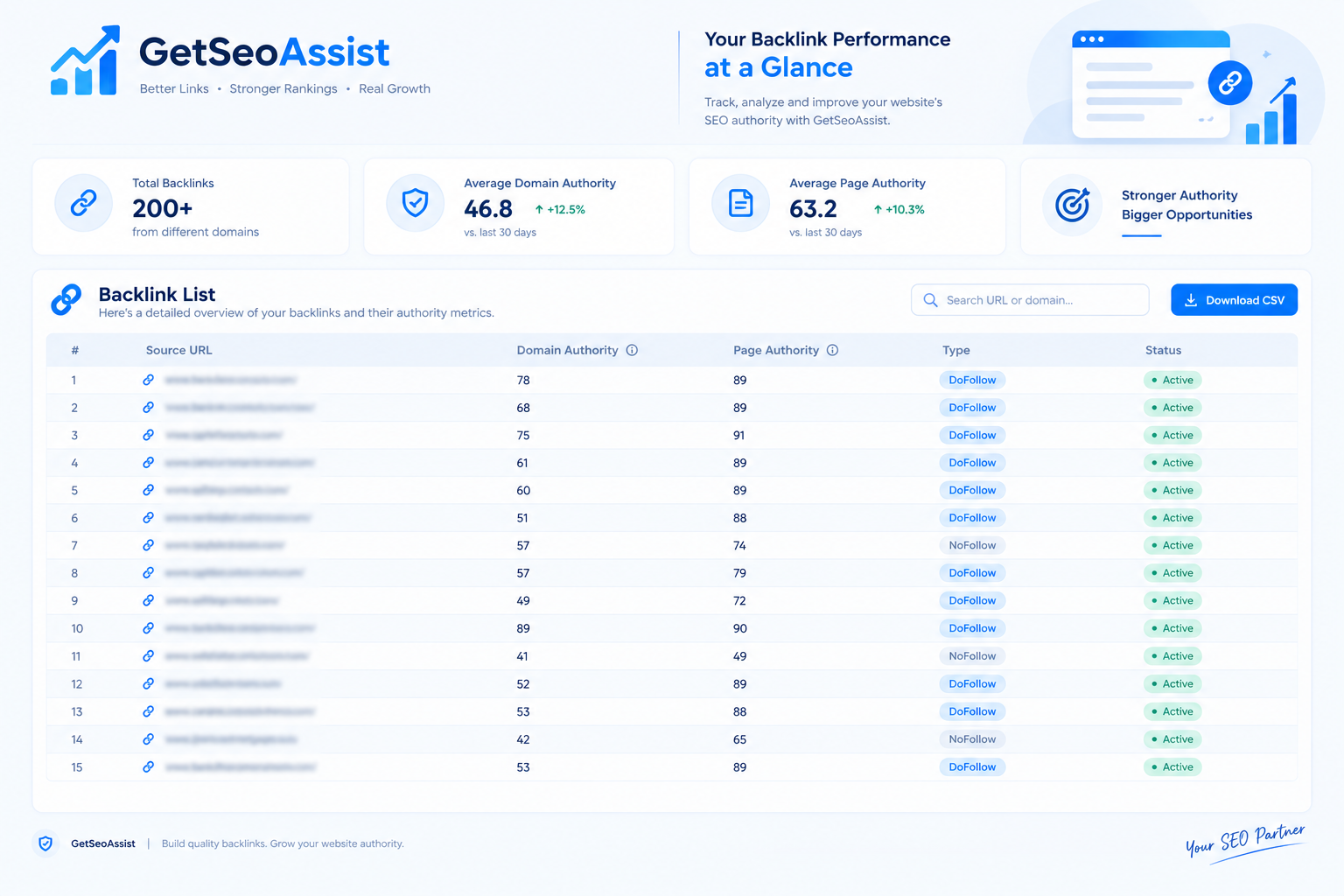Click the DoFollow badge in row 2
The width and height of the screenshot is (1344, 896).
(x=972, y=408)
